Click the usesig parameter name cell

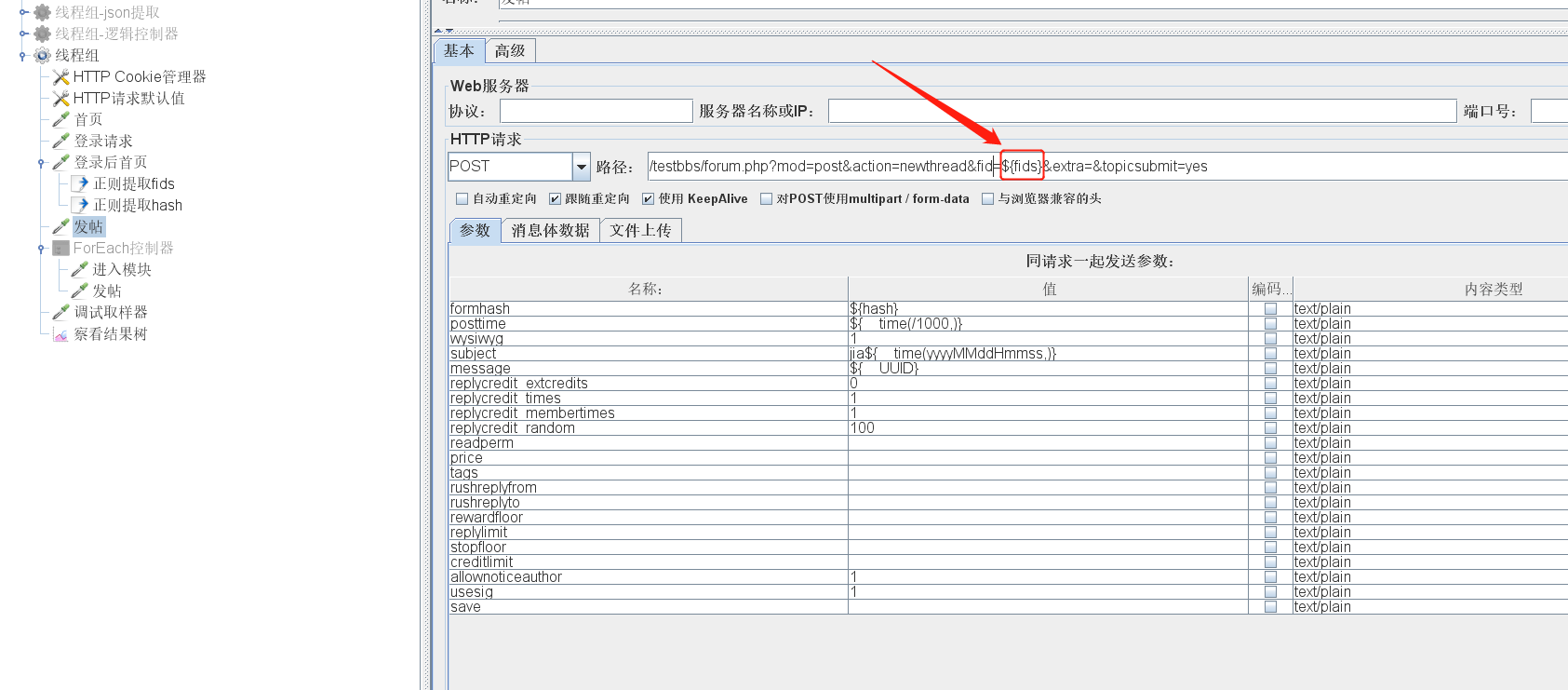pyautogui.click(x=648, y=591)
